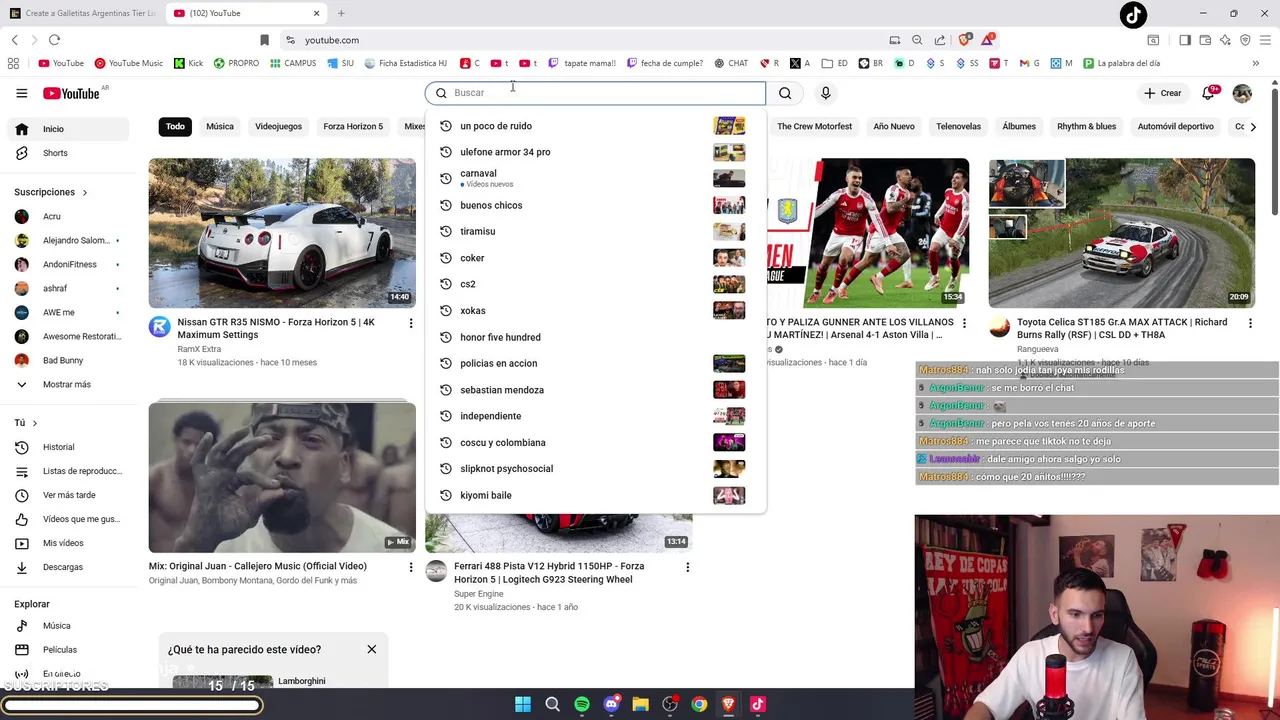The image size is (1280, 720).
Task: Open Vídeos que me gustan
Action: tap(66, 519)
